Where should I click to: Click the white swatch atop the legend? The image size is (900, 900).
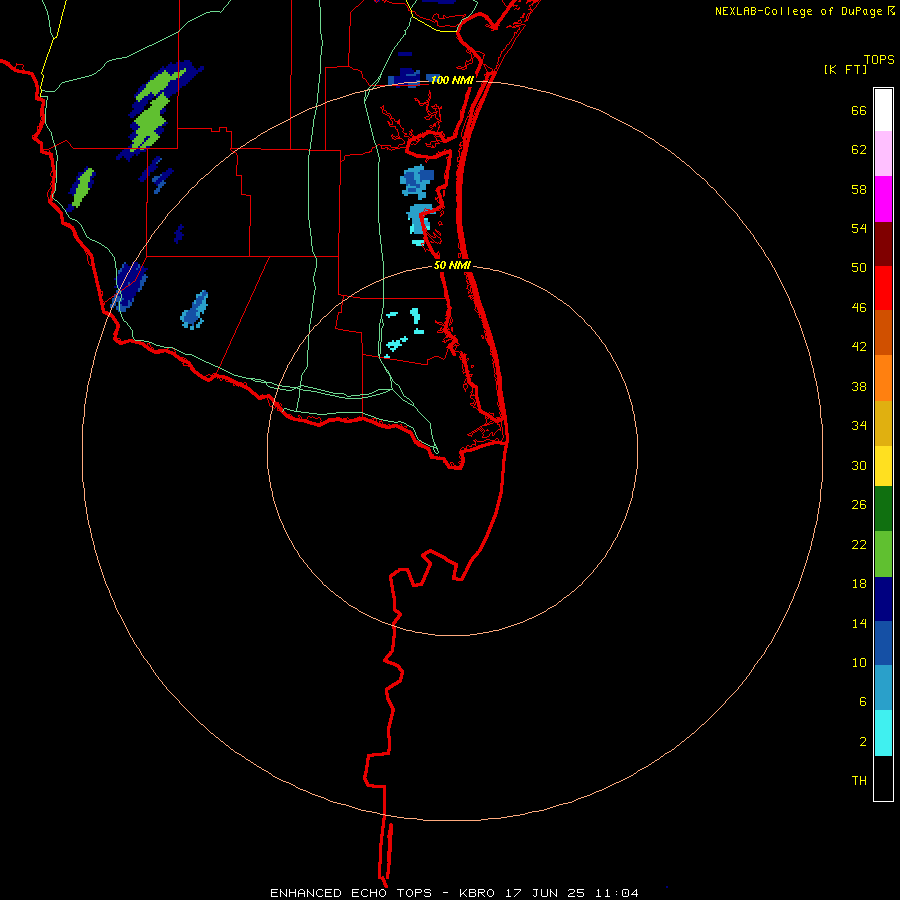click(x=883, y=110)
